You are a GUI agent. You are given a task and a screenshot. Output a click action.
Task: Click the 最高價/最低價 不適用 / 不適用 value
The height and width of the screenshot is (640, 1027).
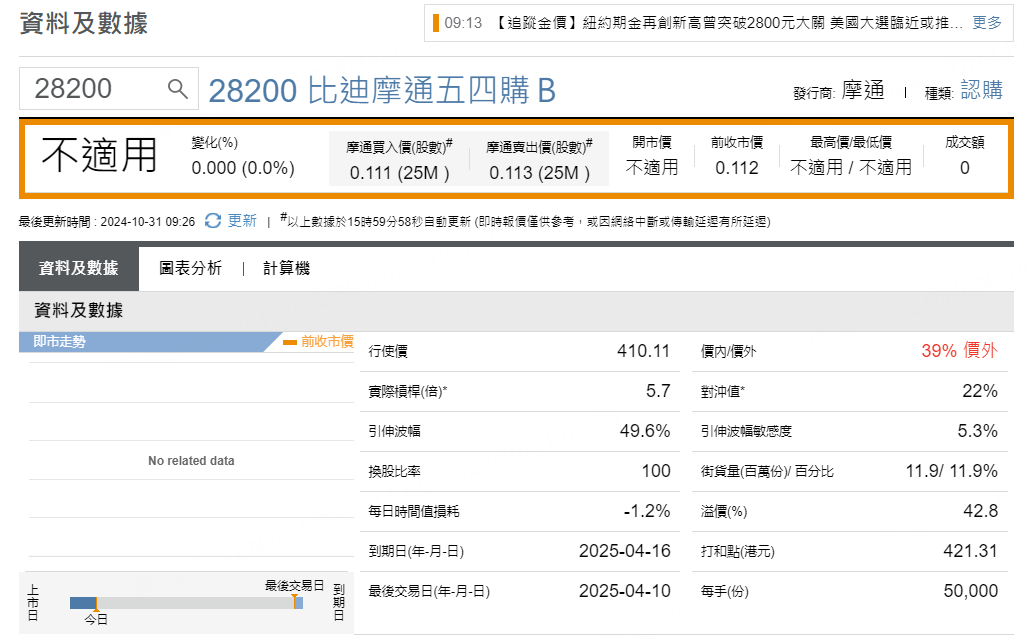[x=851, y=168]
